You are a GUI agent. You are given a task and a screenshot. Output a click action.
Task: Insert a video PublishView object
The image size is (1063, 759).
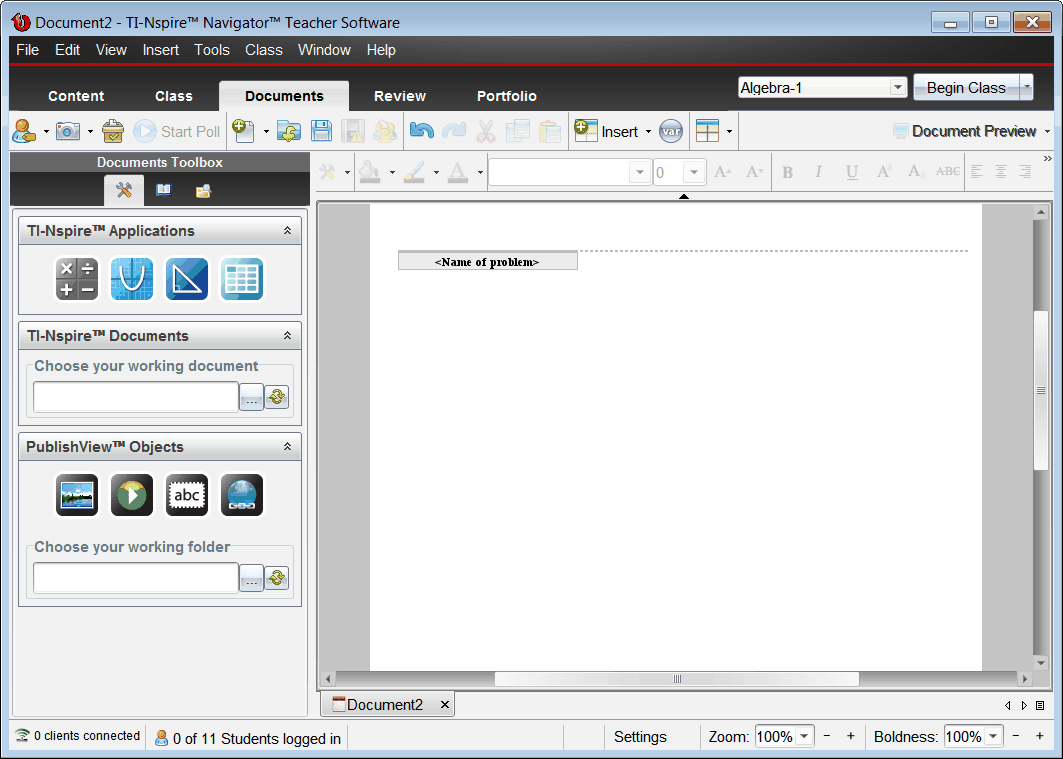tap(132, 495)
